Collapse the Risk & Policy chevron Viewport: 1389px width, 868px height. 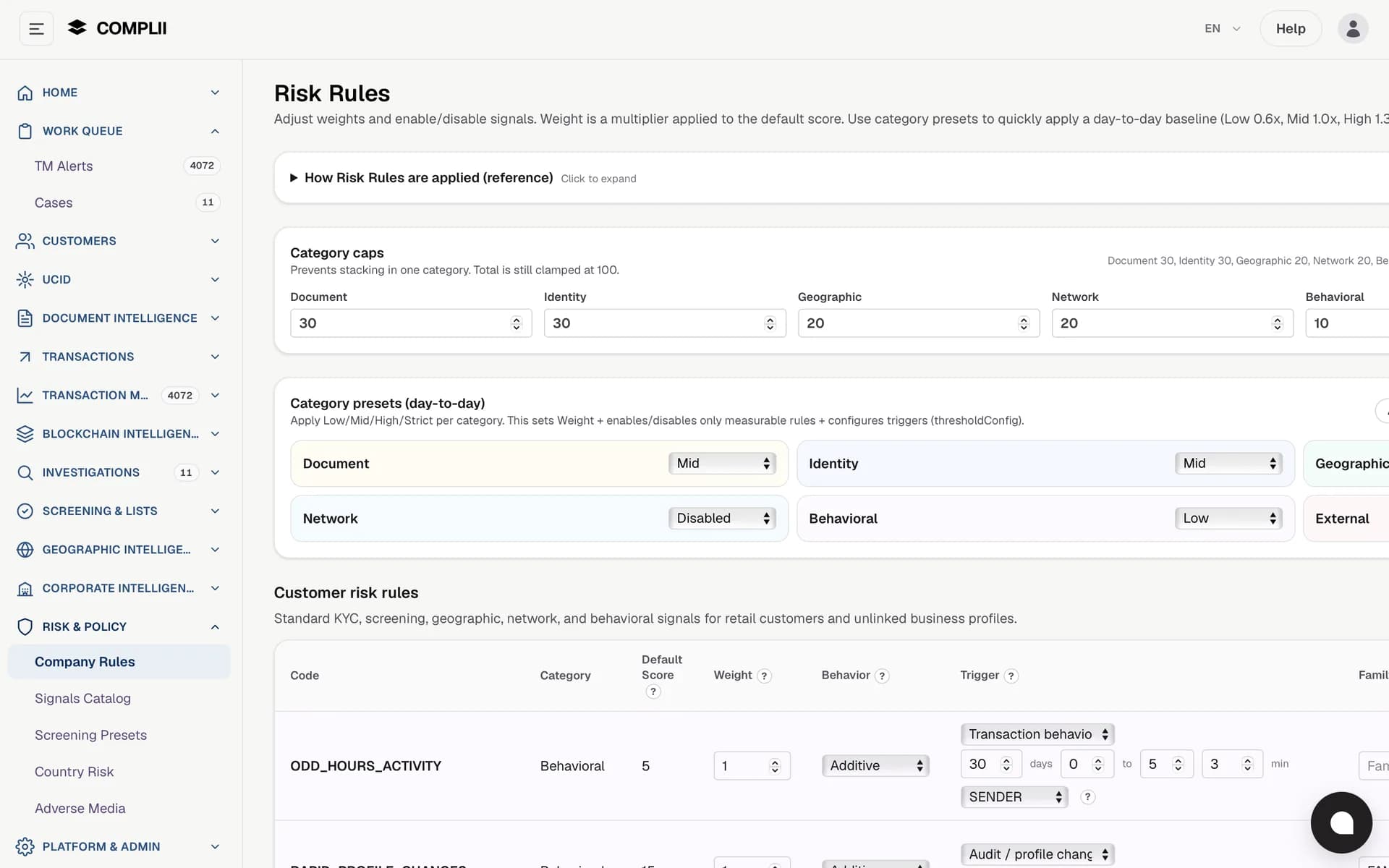click(x=215, y=627)
